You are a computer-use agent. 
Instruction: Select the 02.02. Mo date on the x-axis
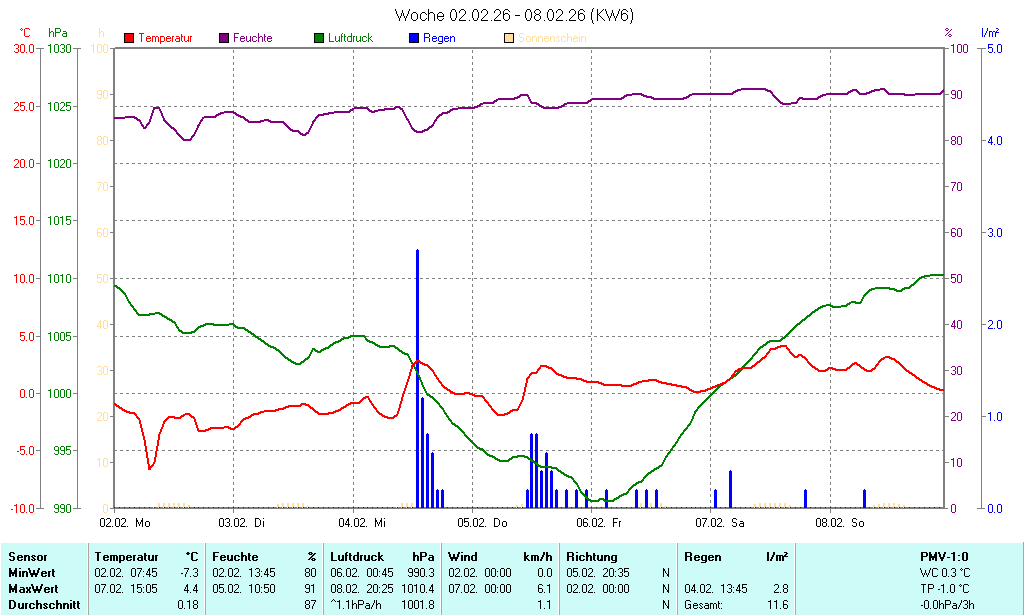(125, 523)
